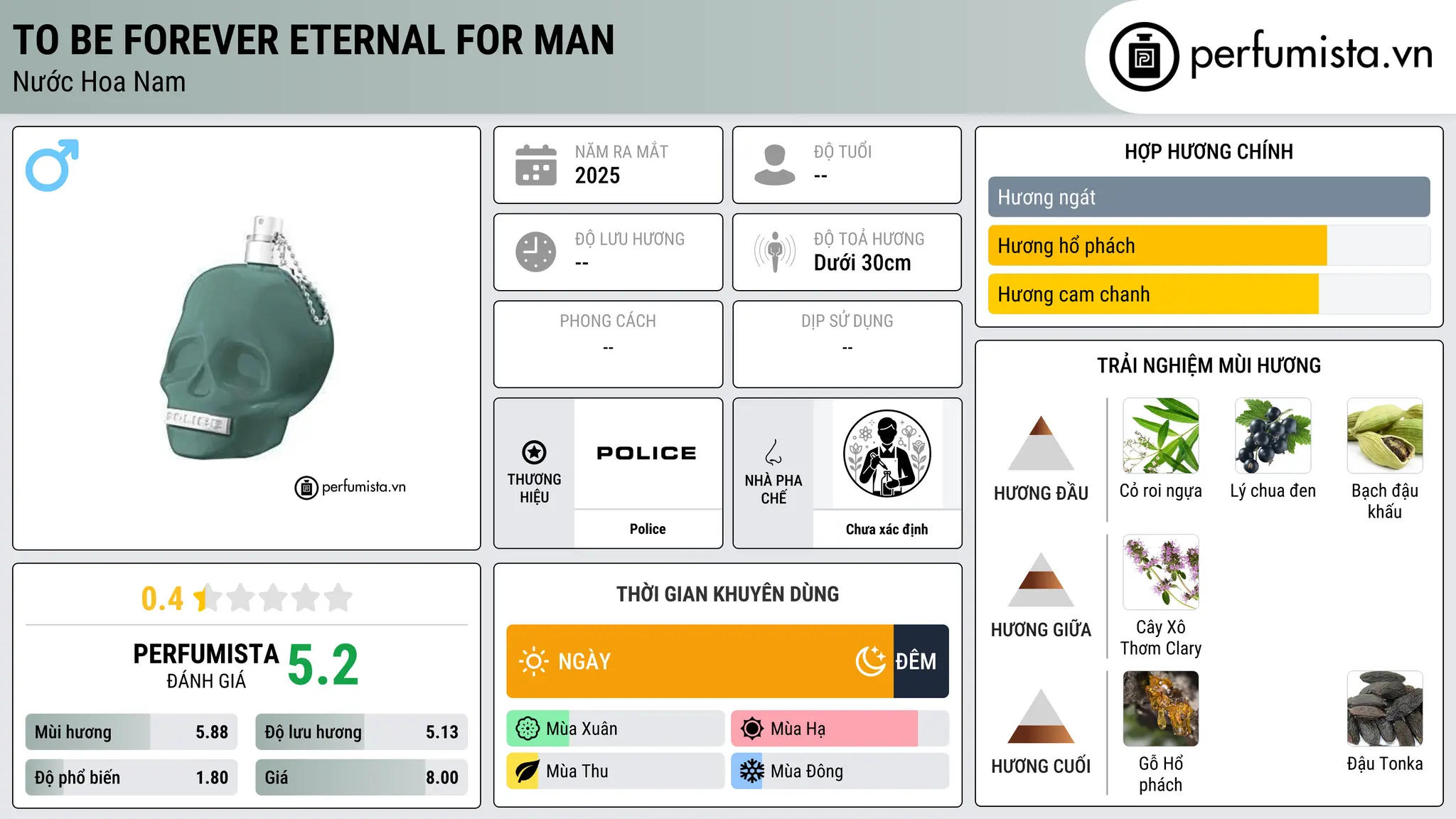
Task: Click the snowflake icon for Mùa Đông
Action: pyautogui.click(x=751, y=771)
